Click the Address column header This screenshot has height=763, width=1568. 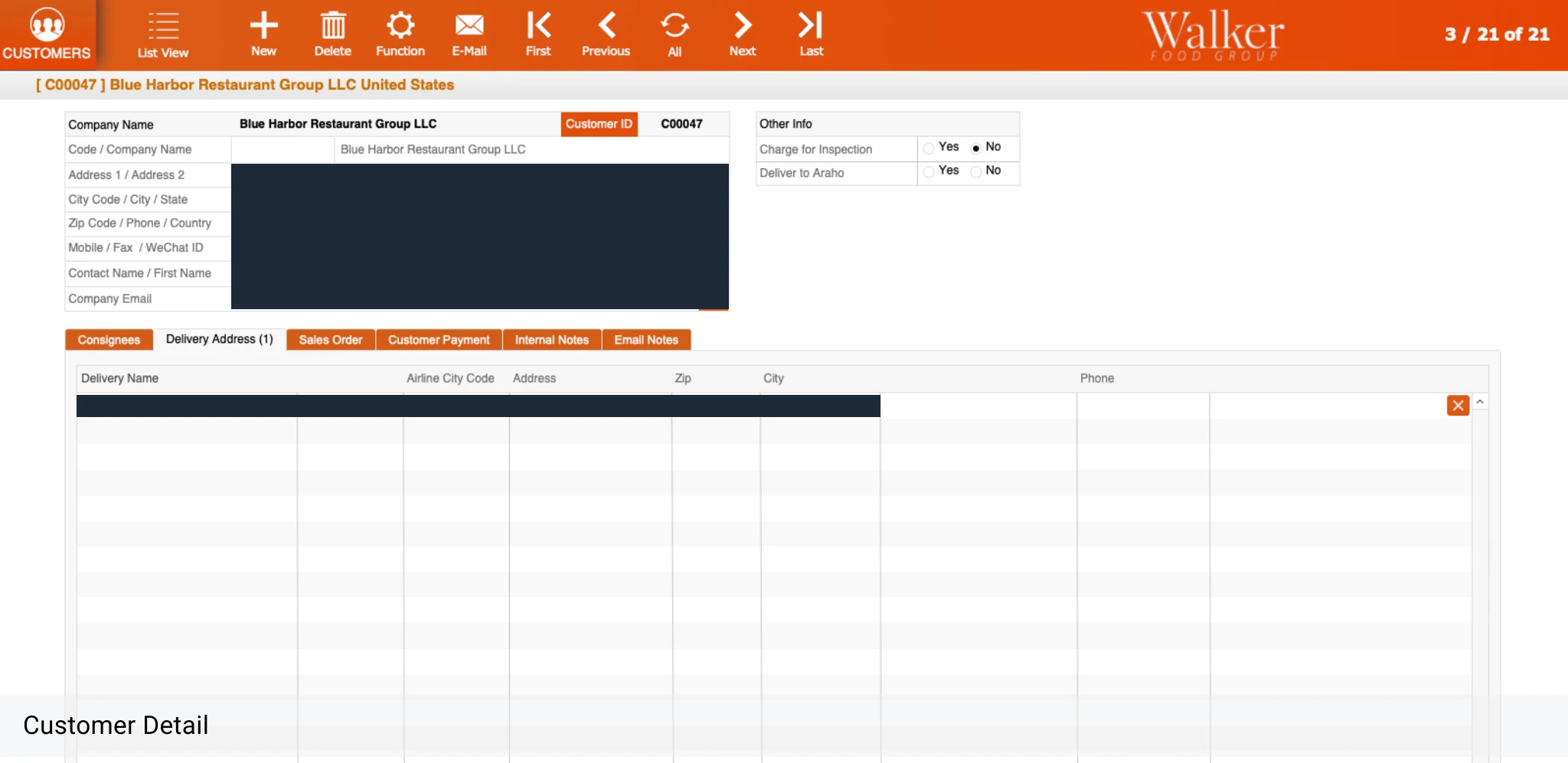click(x=534, y=378)
